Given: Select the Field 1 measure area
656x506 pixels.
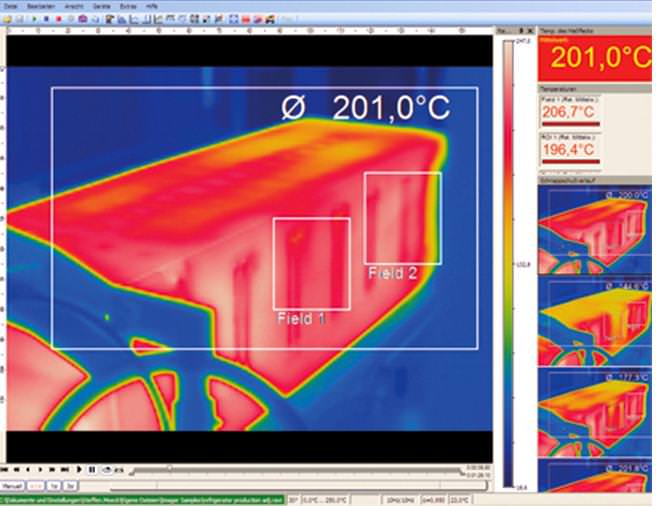Looking at the screenshot, I should 312,264.
